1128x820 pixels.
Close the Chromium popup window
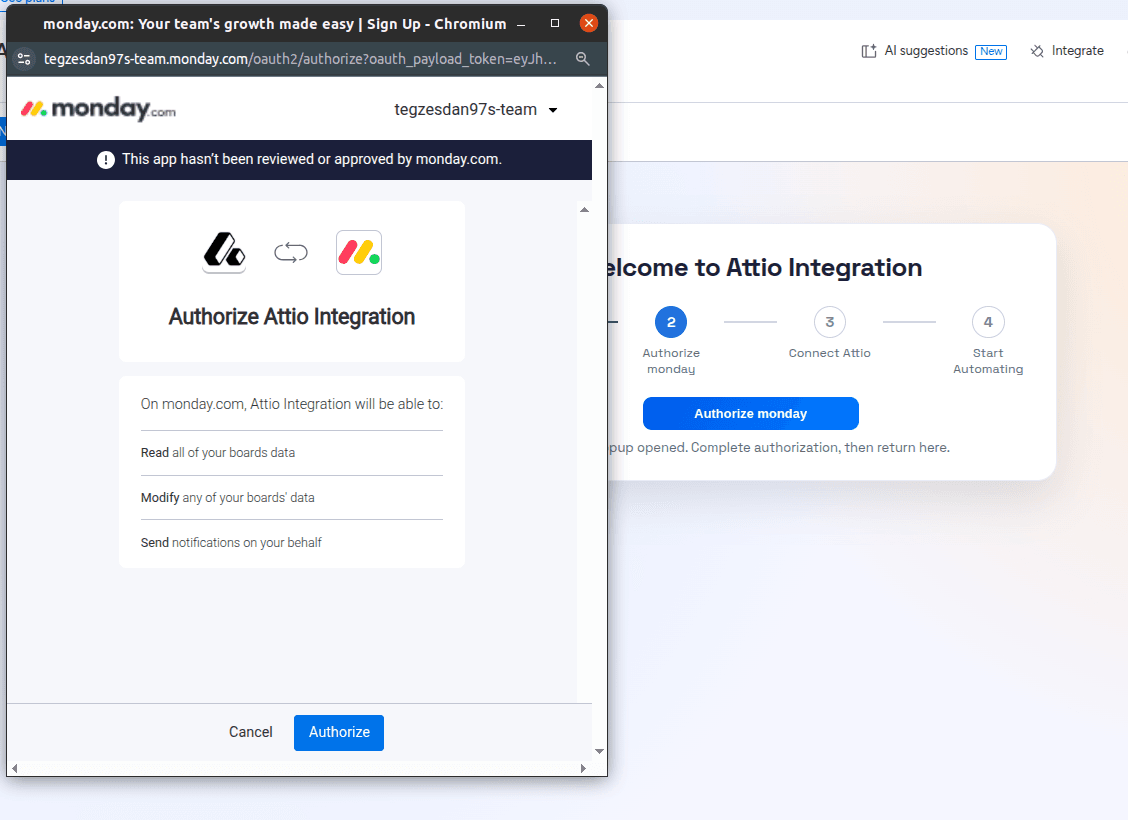pyautogui.click(x=588, y=23)
